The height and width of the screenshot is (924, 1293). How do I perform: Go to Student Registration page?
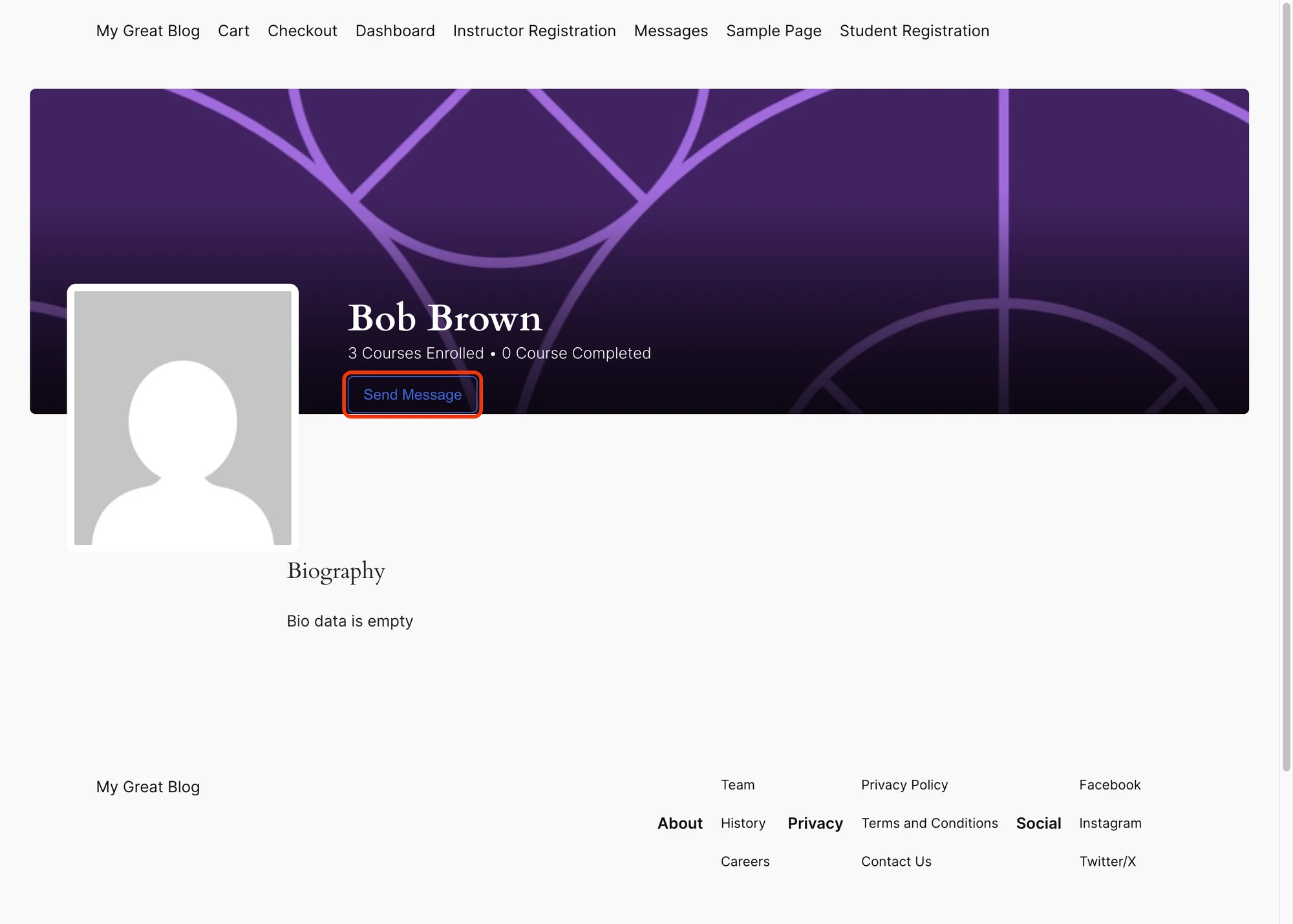pos(915,31)
